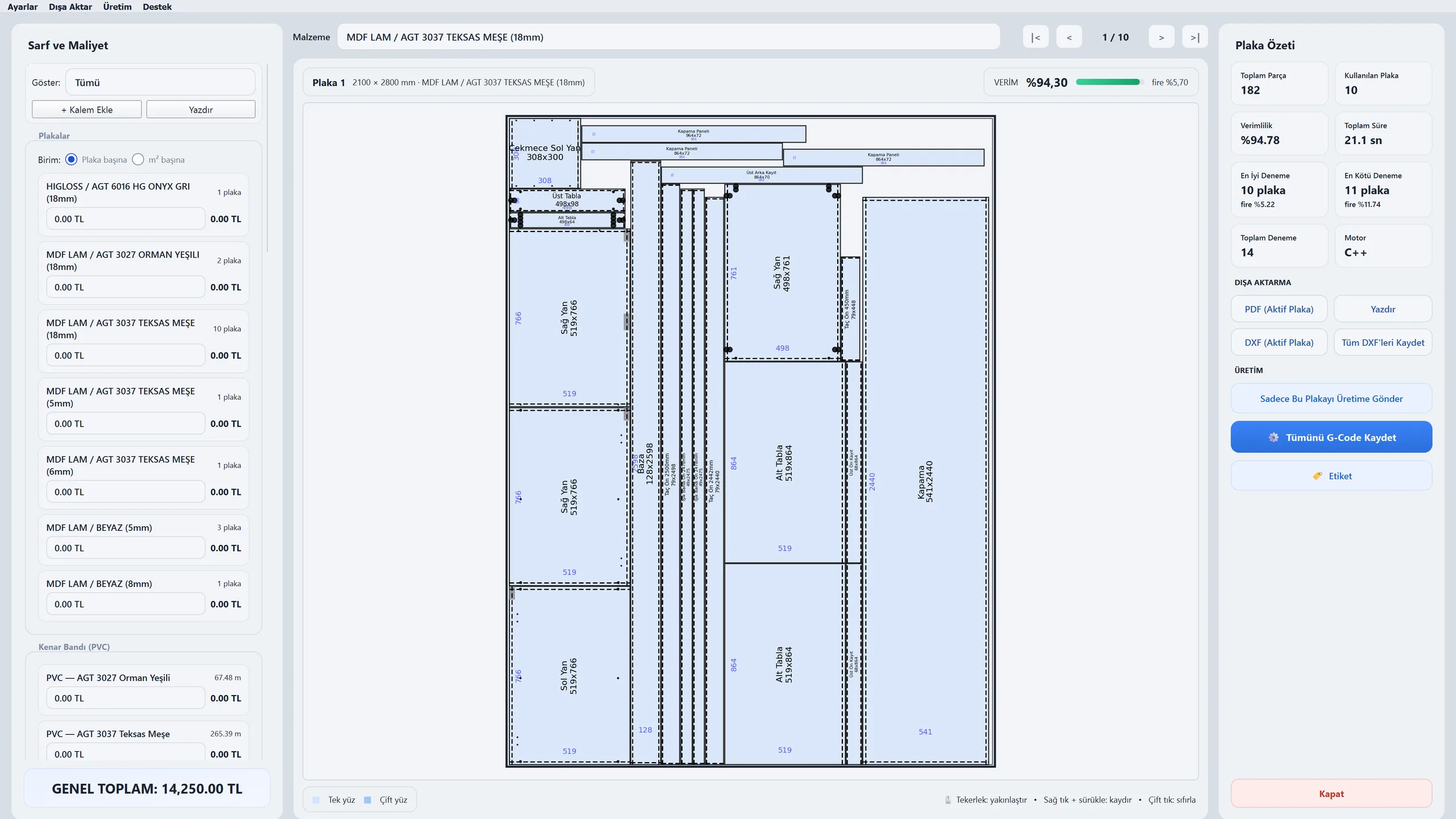
Task: Jump to last plate with >| button
Action: coord(1195,37)
